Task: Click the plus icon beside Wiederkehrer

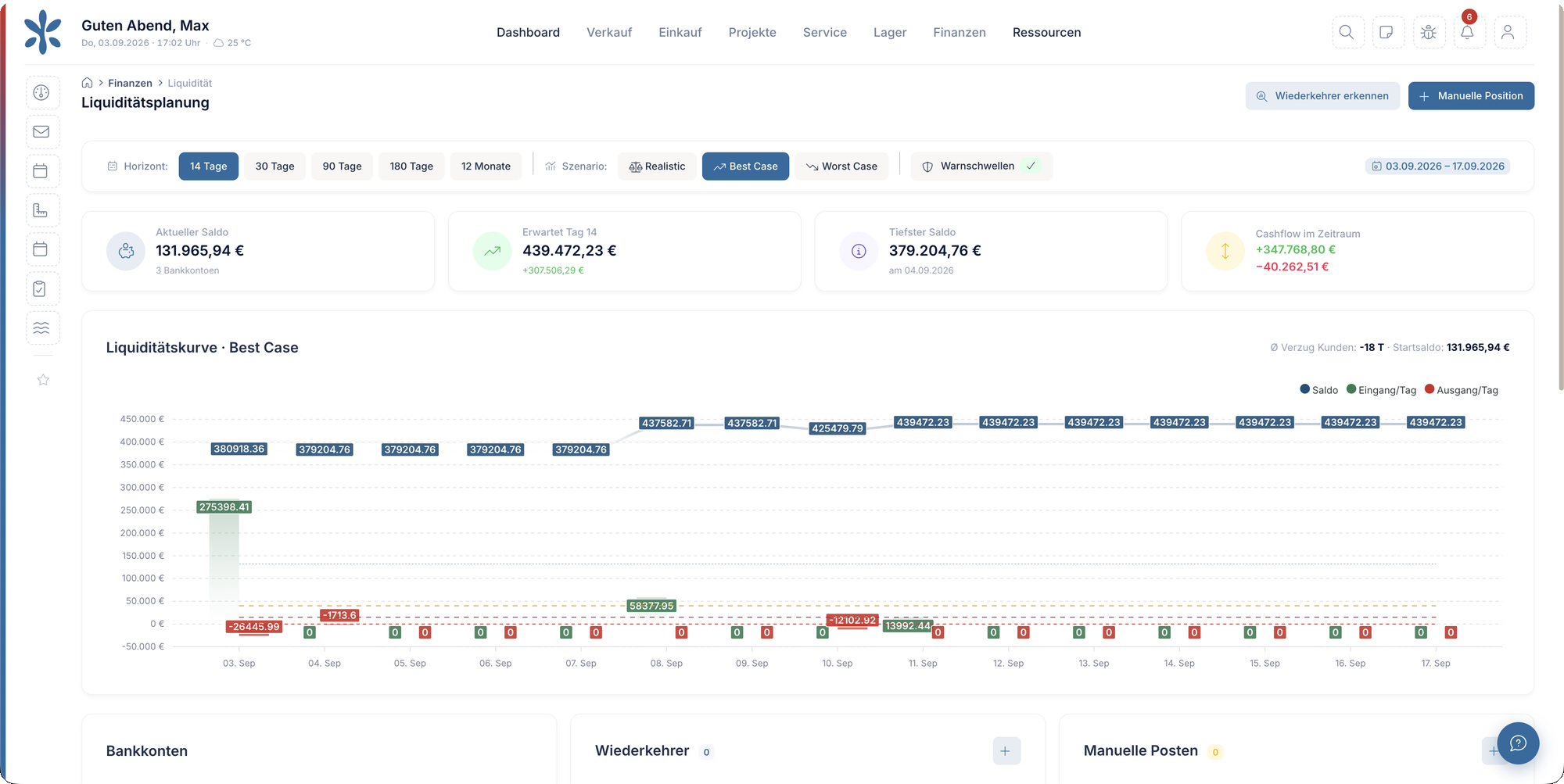Action: click(1006, 751)
